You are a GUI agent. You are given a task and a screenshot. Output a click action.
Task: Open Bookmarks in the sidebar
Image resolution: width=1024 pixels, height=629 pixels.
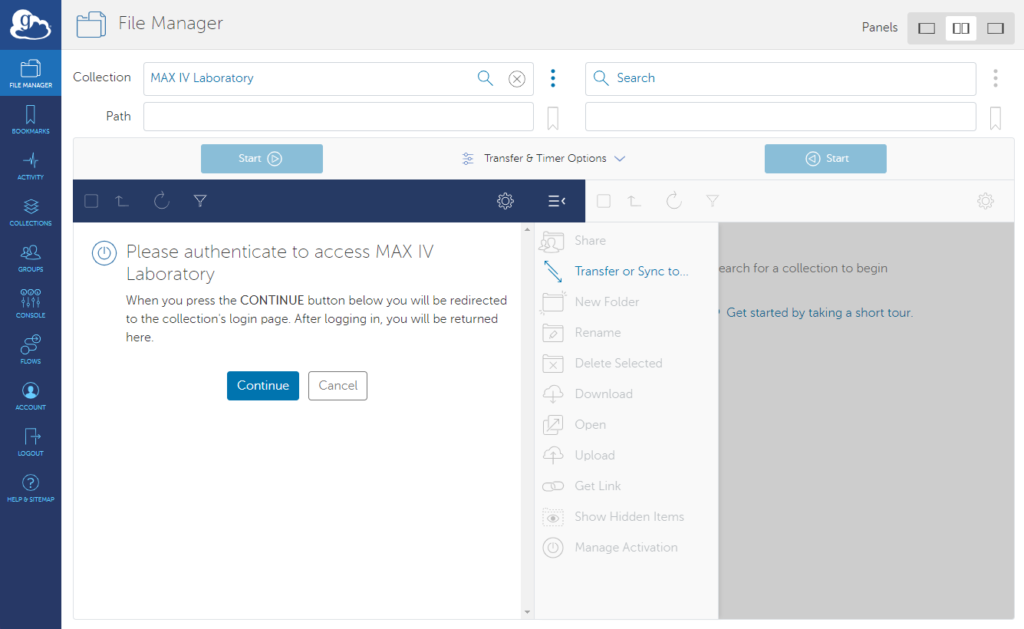coord(31,120)
